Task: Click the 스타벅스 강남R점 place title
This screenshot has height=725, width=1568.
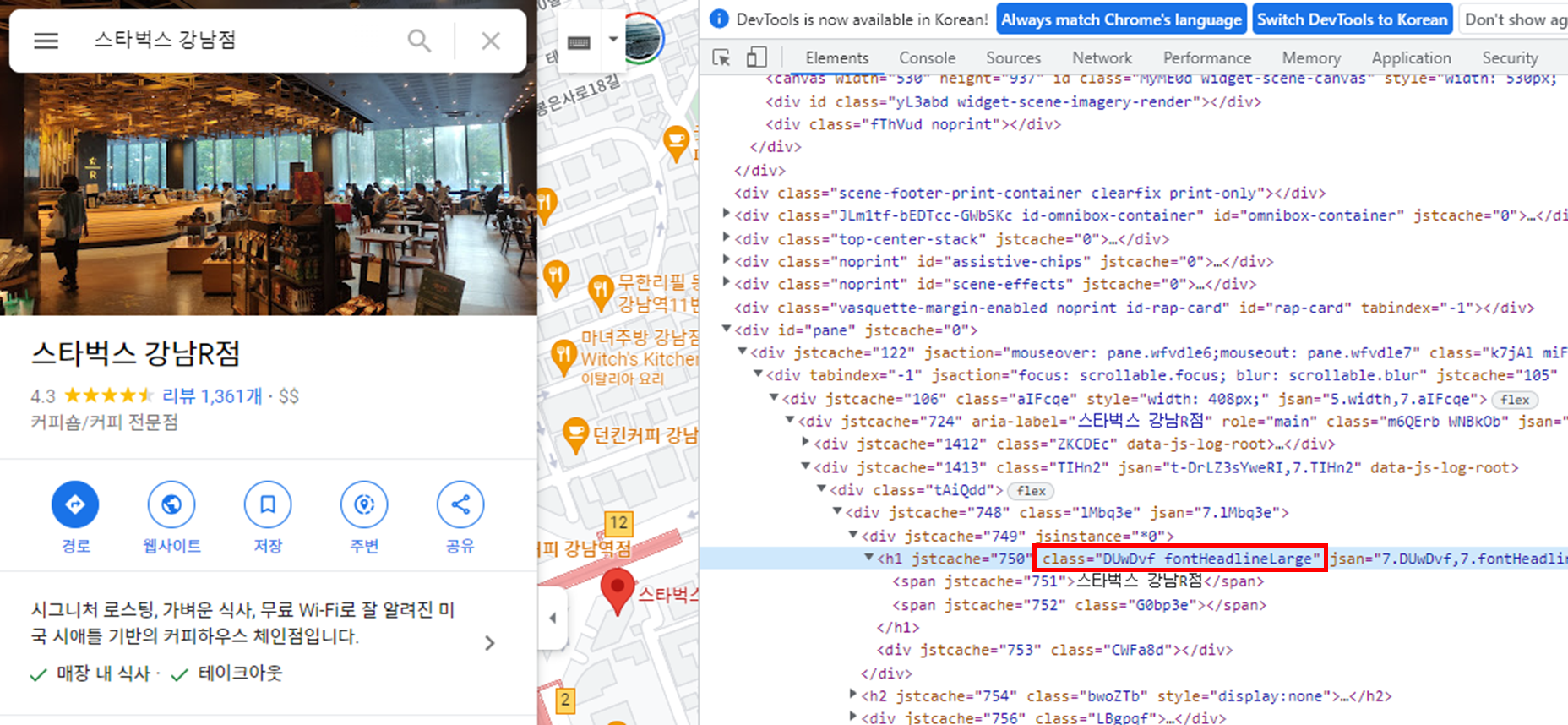Action: pos(136,353)
